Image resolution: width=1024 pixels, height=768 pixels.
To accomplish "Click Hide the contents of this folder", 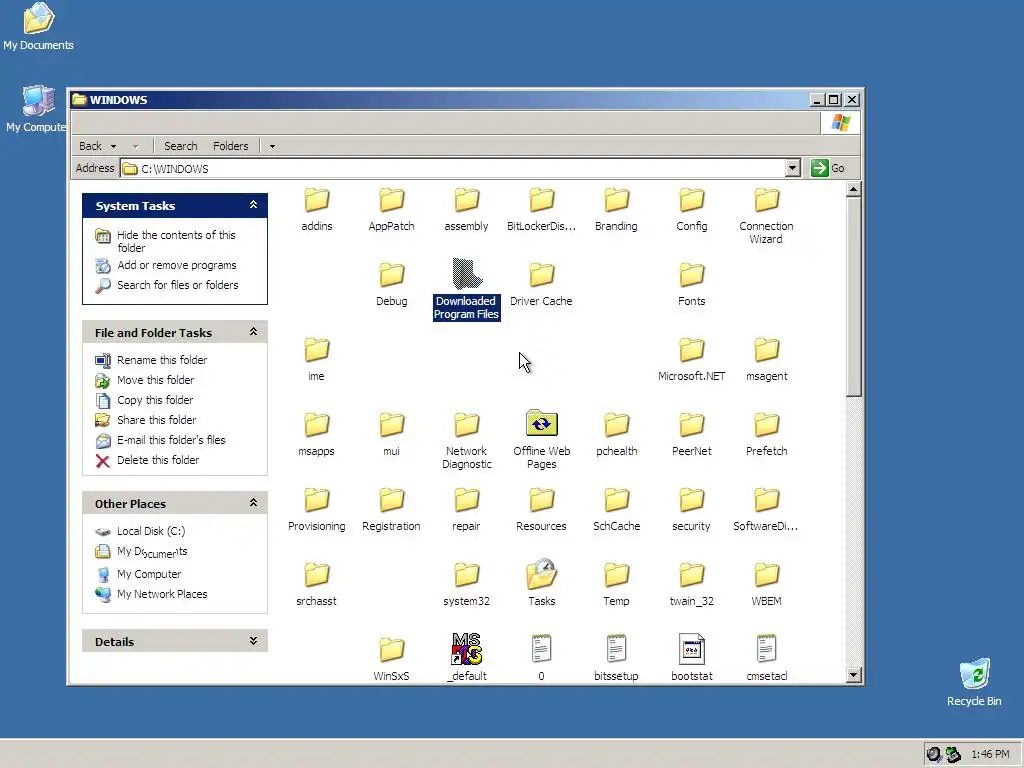I will point(176,241).
